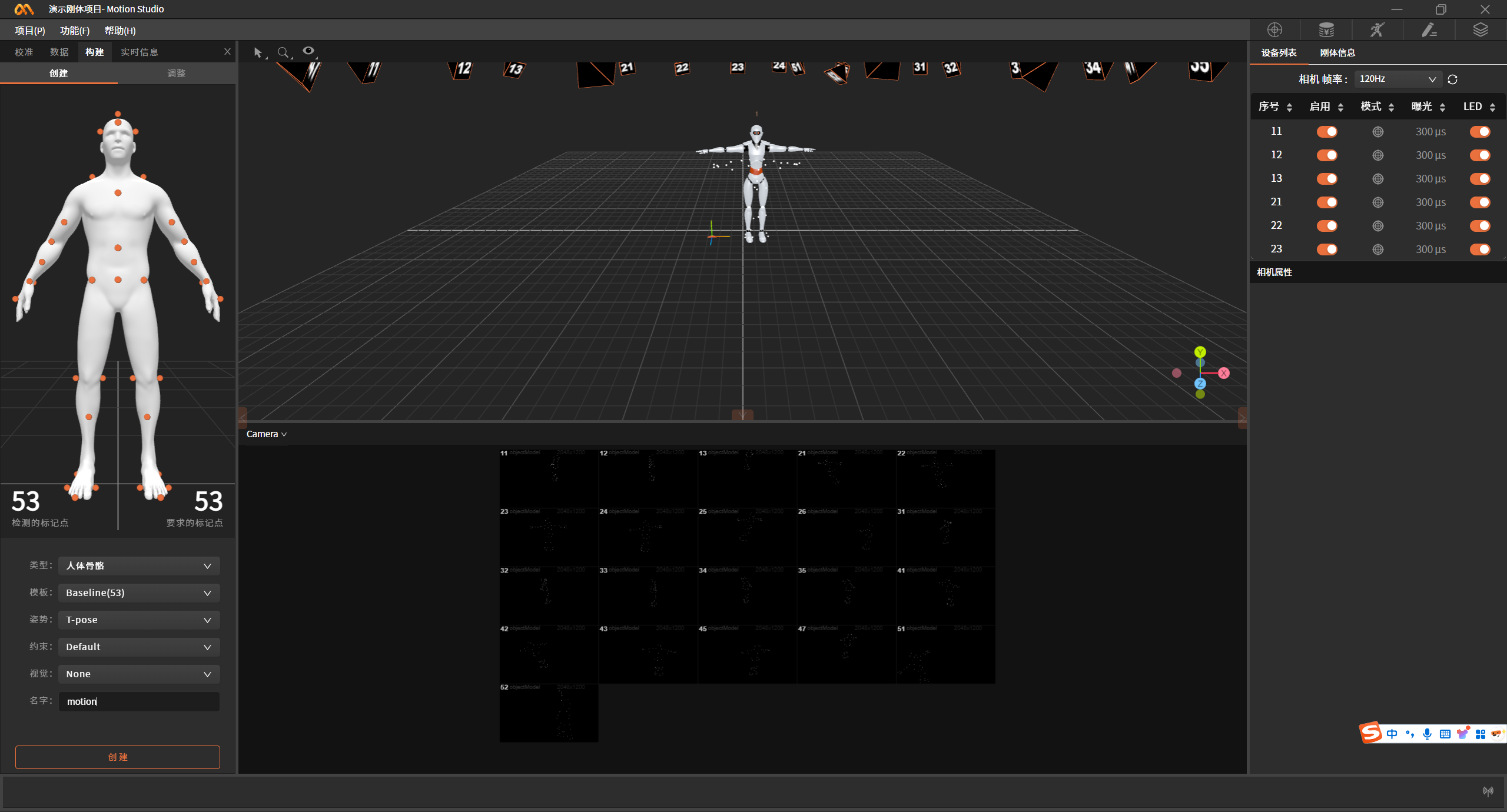
Task: Switch to the 调整 sub-tab
Action: (176, 74)
